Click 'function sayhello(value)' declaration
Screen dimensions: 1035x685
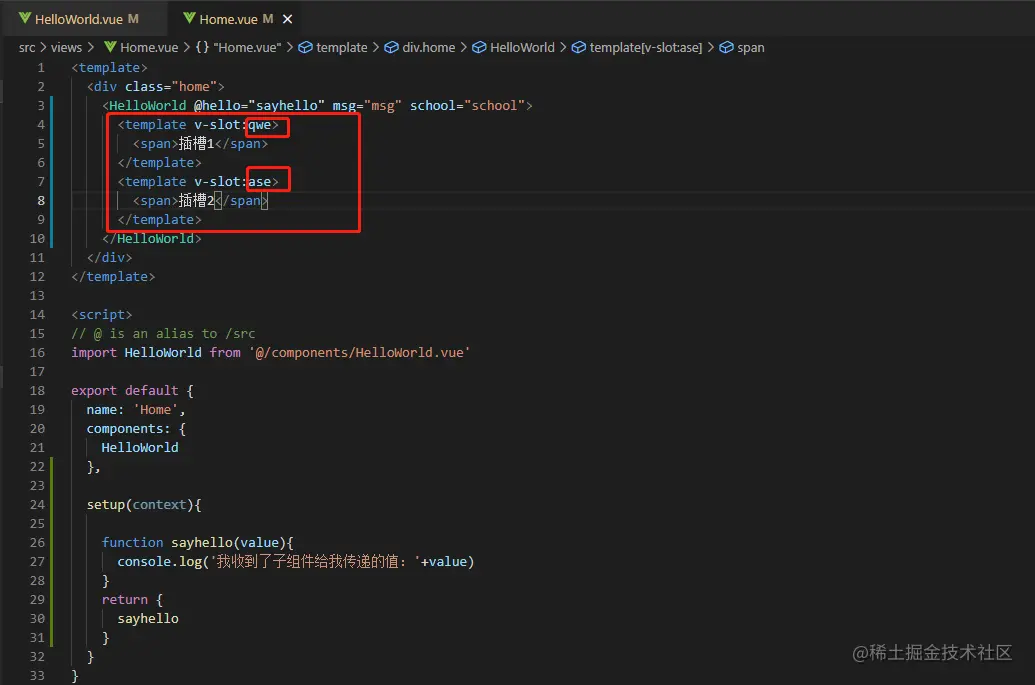pos(197,542)
